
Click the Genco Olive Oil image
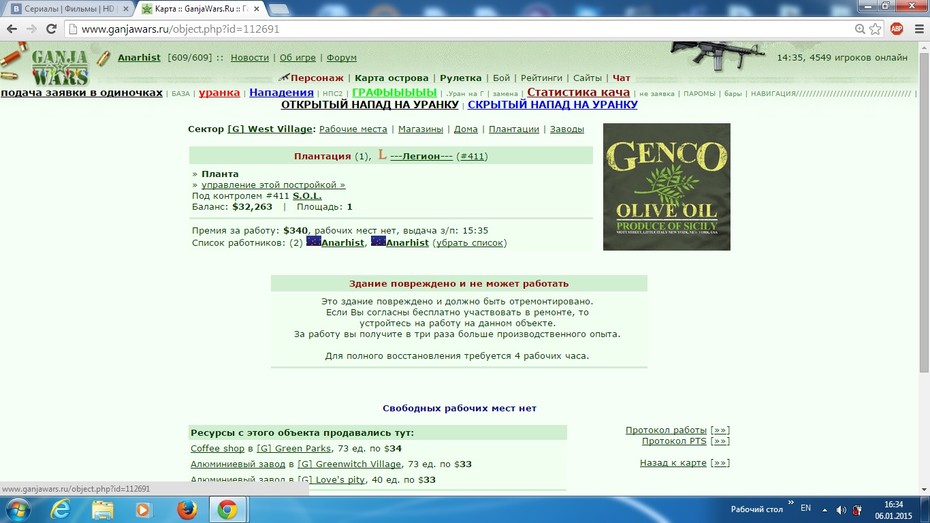coord(667,187)
